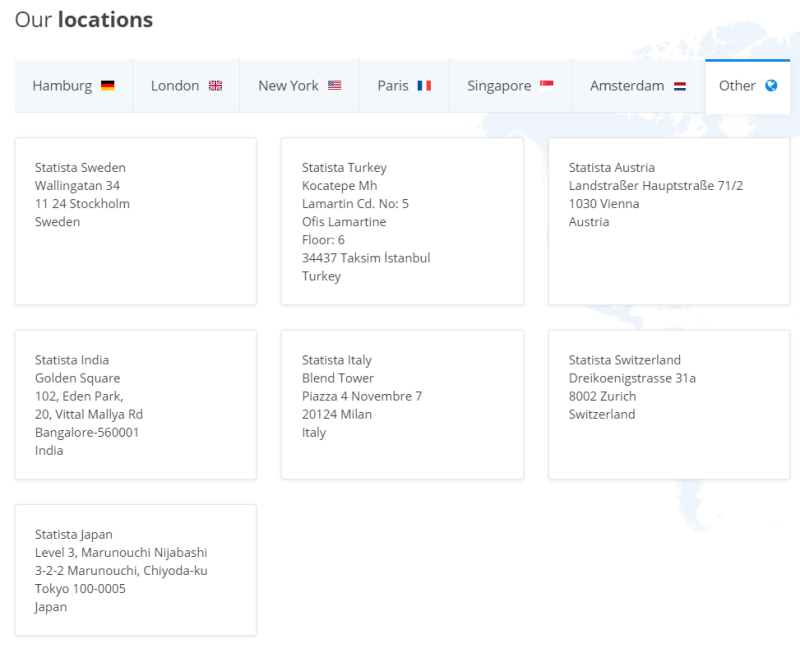Click the globe icon on Other tab
This screenshot has width=800, height=649.
[771, 86]
